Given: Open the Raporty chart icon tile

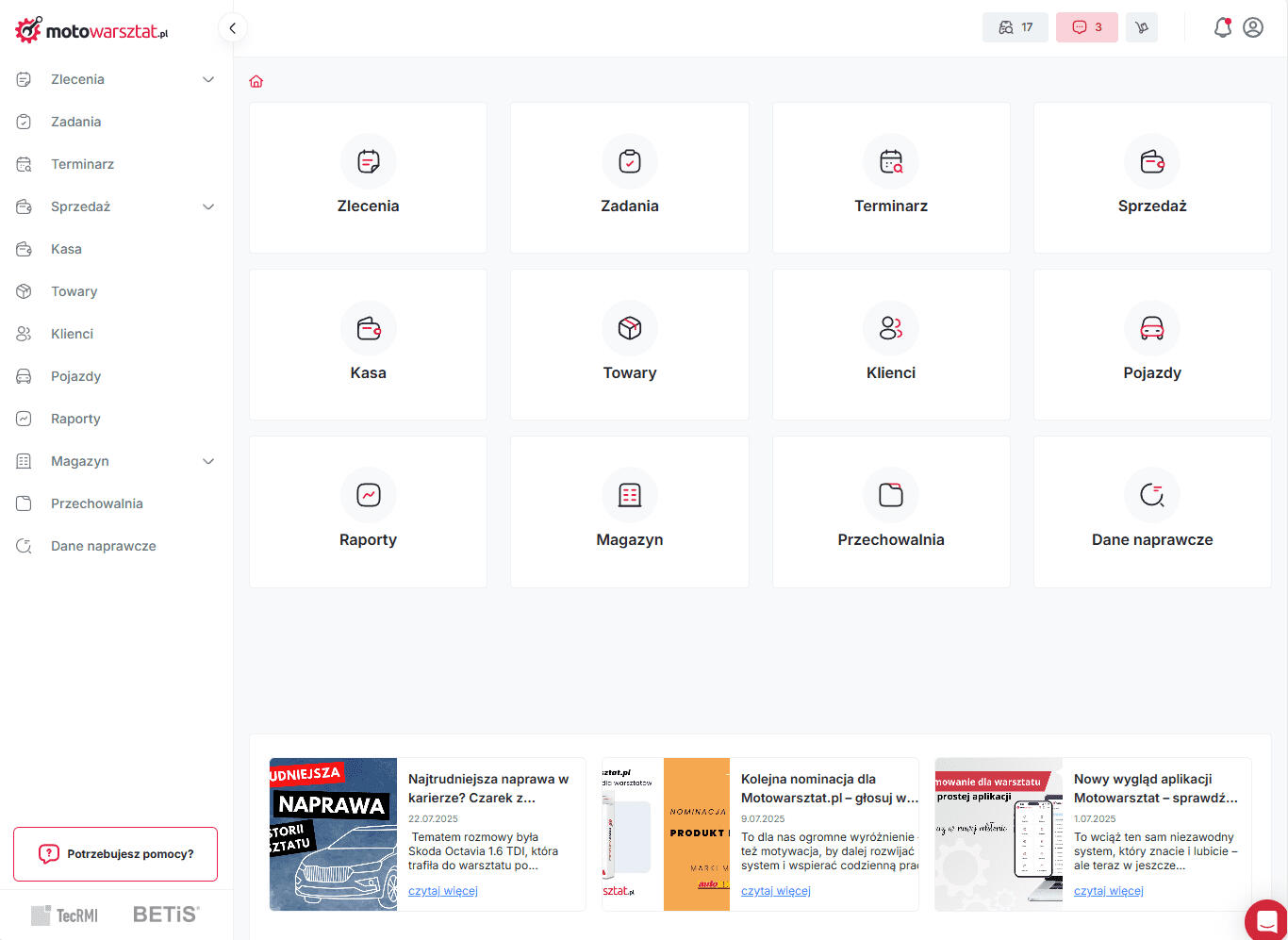Looking at the screenshot, I should coord(368,495).
